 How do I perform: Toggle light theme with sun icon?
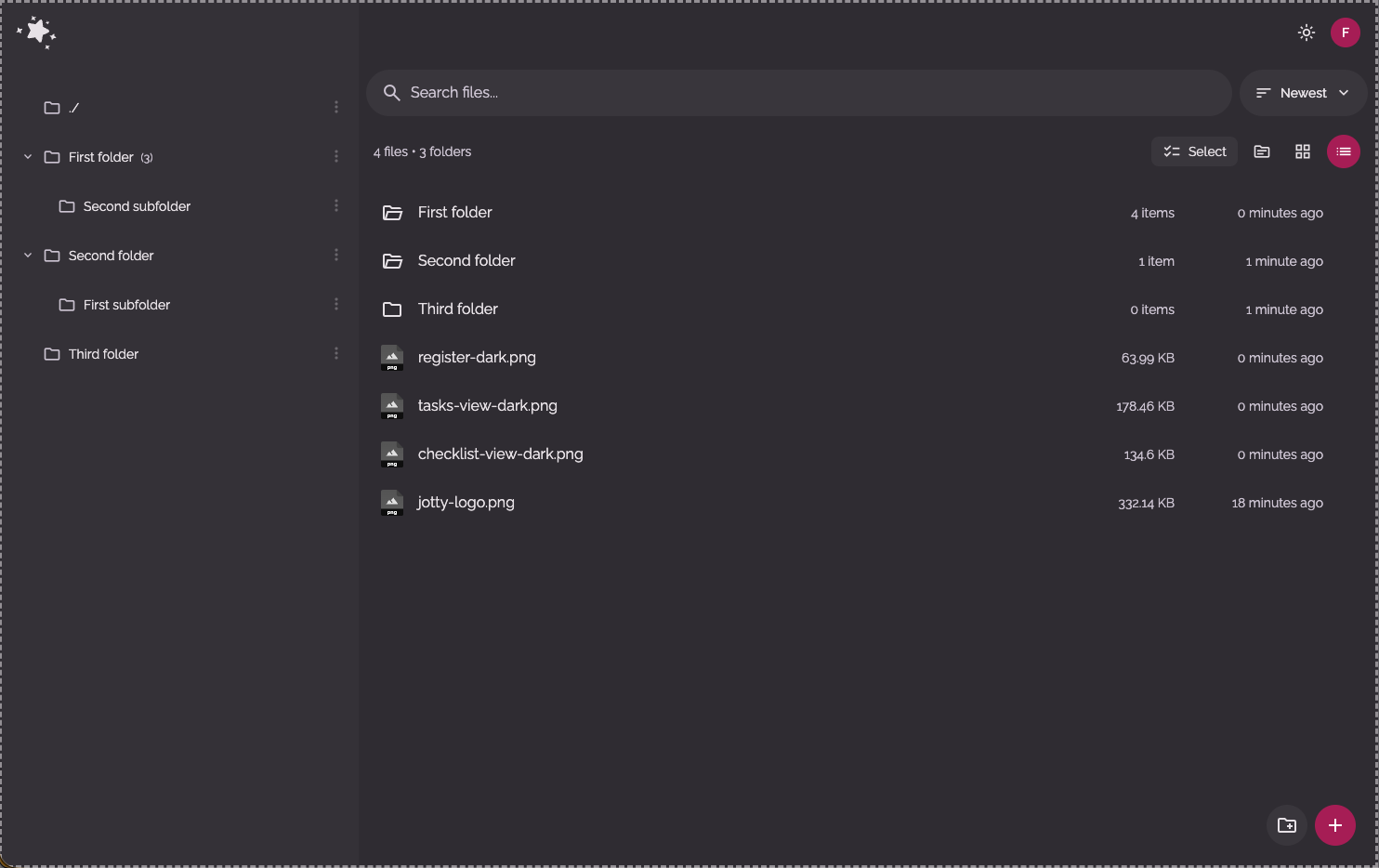[1306, 33]
